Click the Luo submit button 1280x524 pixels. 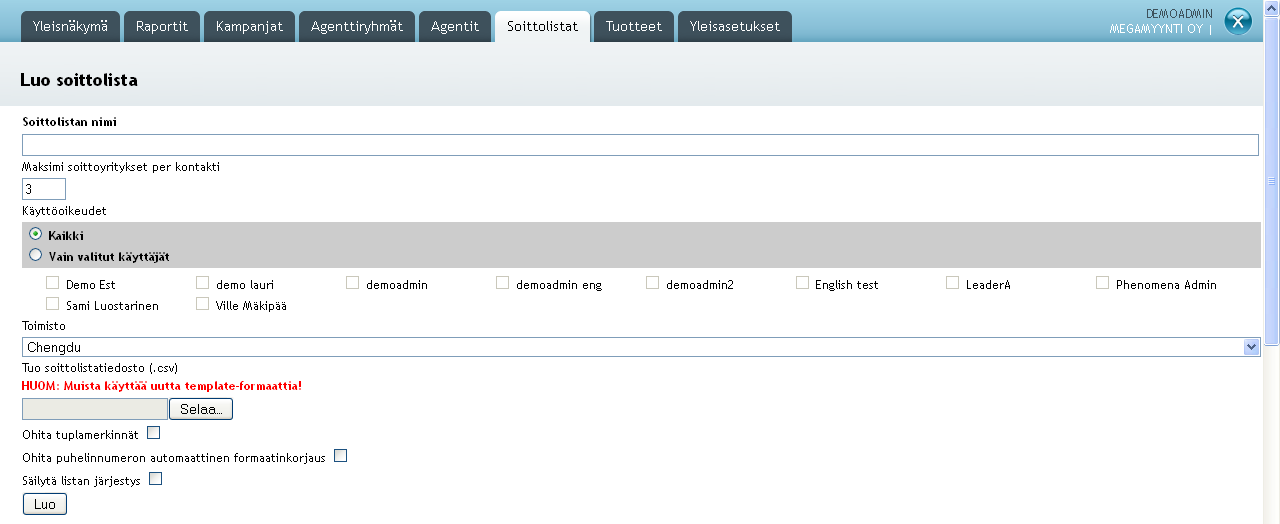click(x=45, y=504)
